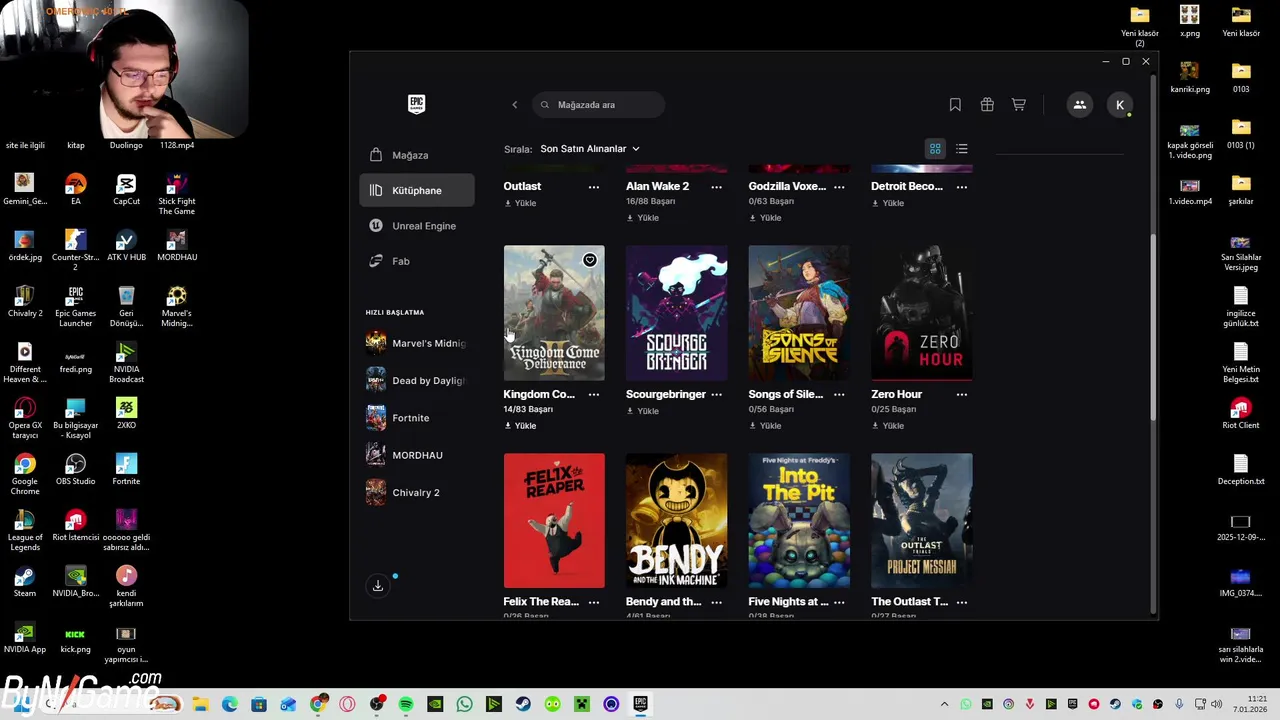Screen dimensions: 1280x720
Task: Open The Outlast Trials three-dot menu
Action: tap(962, 602)
